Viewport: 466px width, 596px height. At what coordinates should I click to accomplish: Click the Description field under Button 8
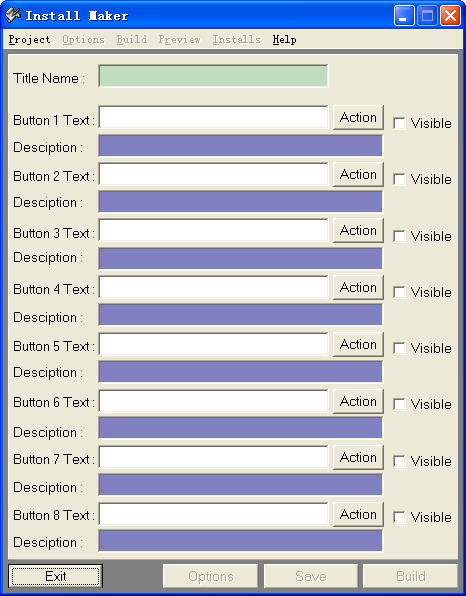(241, 541)
